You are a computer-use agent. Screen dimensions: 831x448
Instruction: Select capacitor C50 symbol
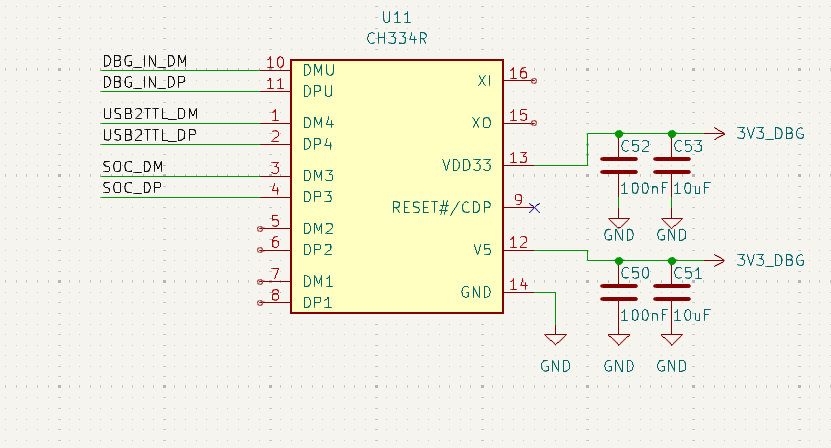point(619,292)
